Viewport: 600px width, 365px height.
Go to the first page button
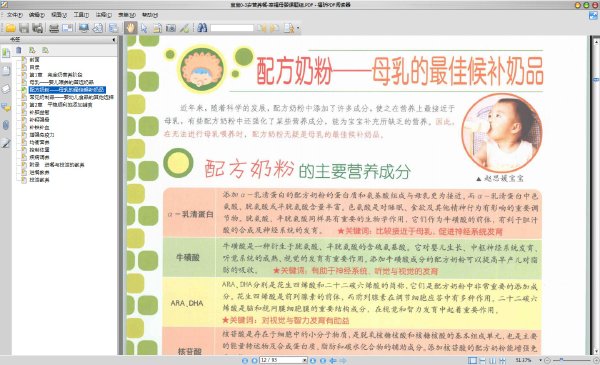[x=245, y=360]
